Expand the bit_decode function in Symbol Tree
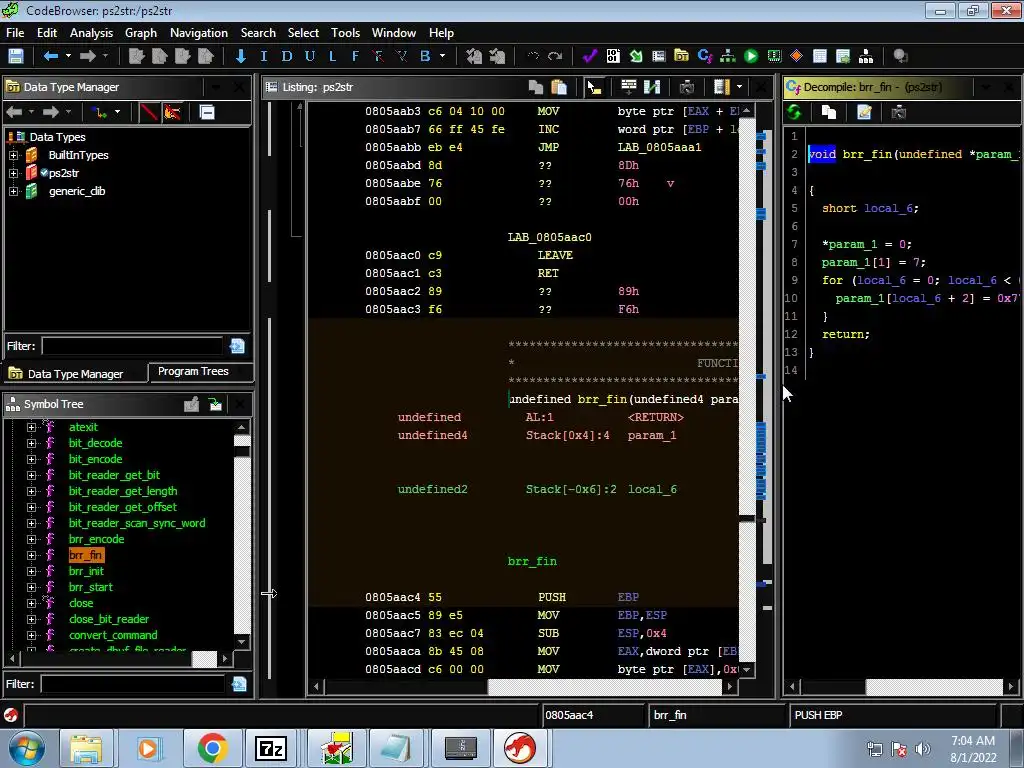The height and width of the screenshot is (768, 1024). coord(31,443)
